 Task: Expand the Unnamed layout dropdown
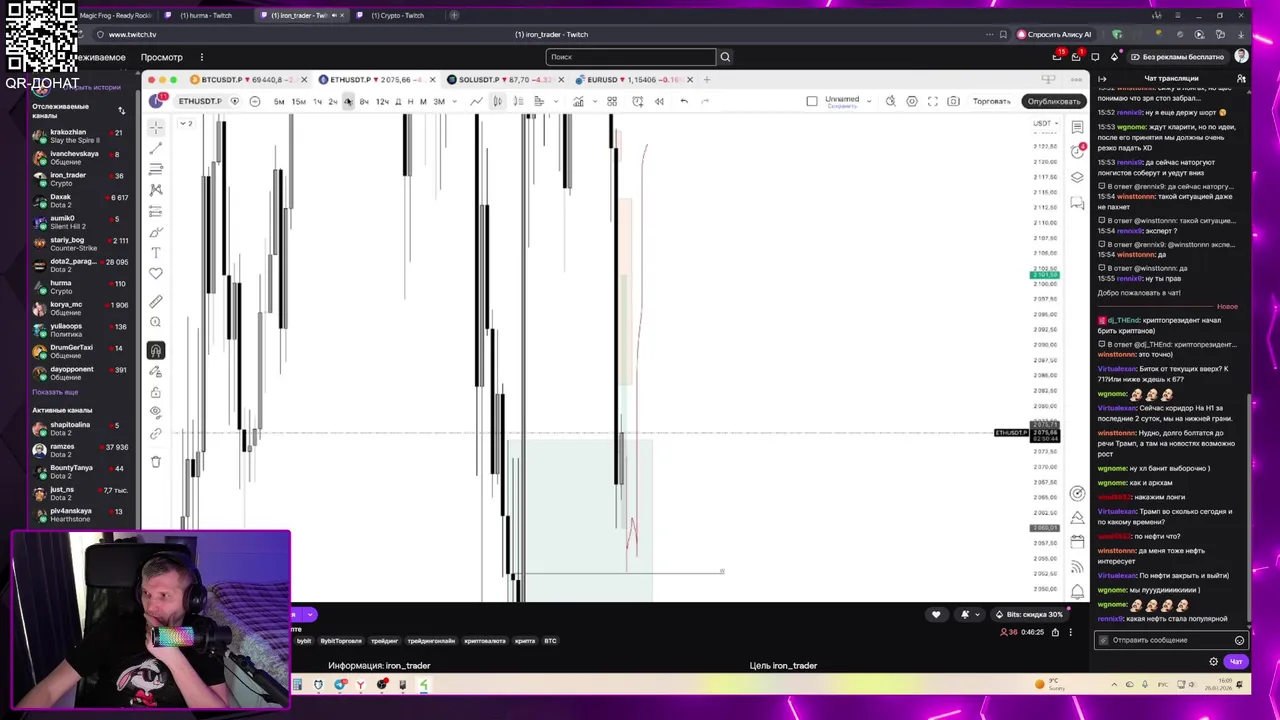(x=867, y=101)
